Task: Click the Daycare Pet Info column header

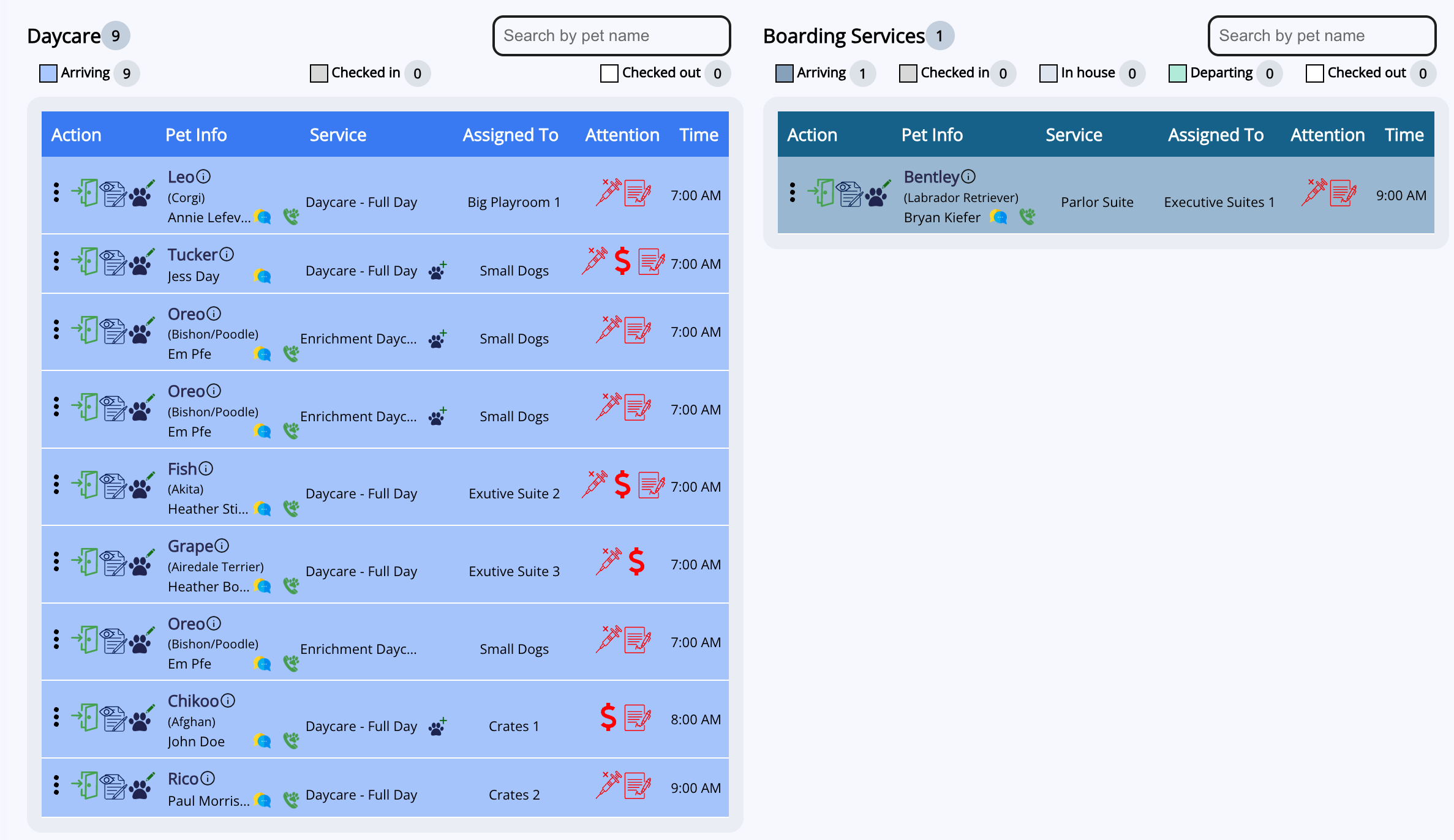Action: [196, 135]
